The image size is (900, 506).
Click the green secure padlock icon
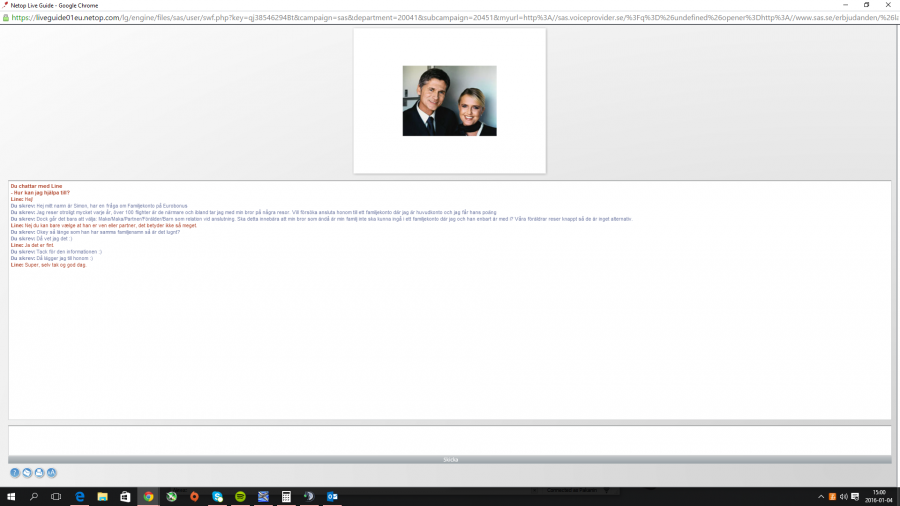click(x=6, y=17)
